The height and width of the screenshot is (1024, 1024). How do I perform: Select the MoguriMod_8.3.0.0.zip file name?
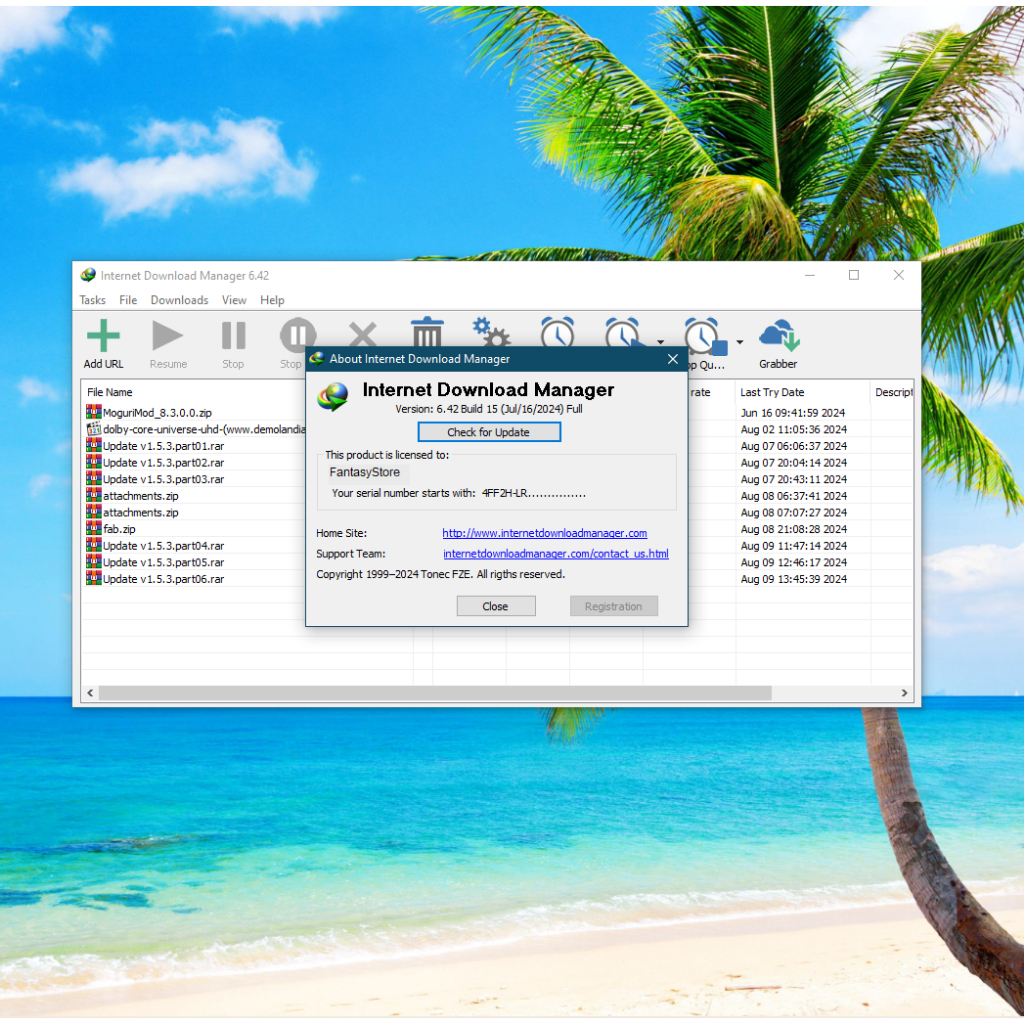click(157, 412)
